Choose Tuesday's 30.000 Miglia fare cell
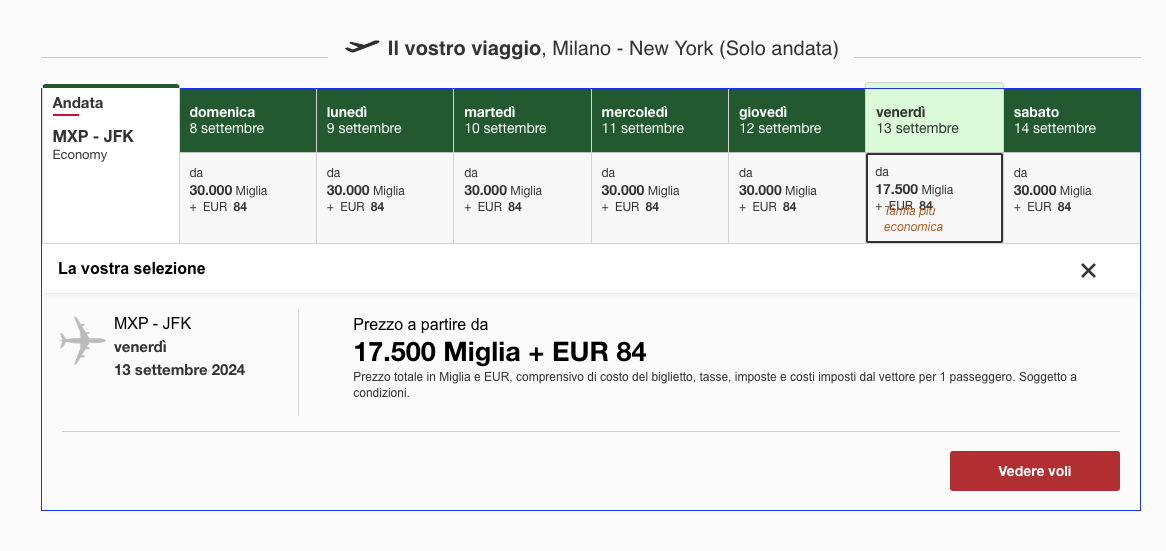 click(x=523, y=198)
